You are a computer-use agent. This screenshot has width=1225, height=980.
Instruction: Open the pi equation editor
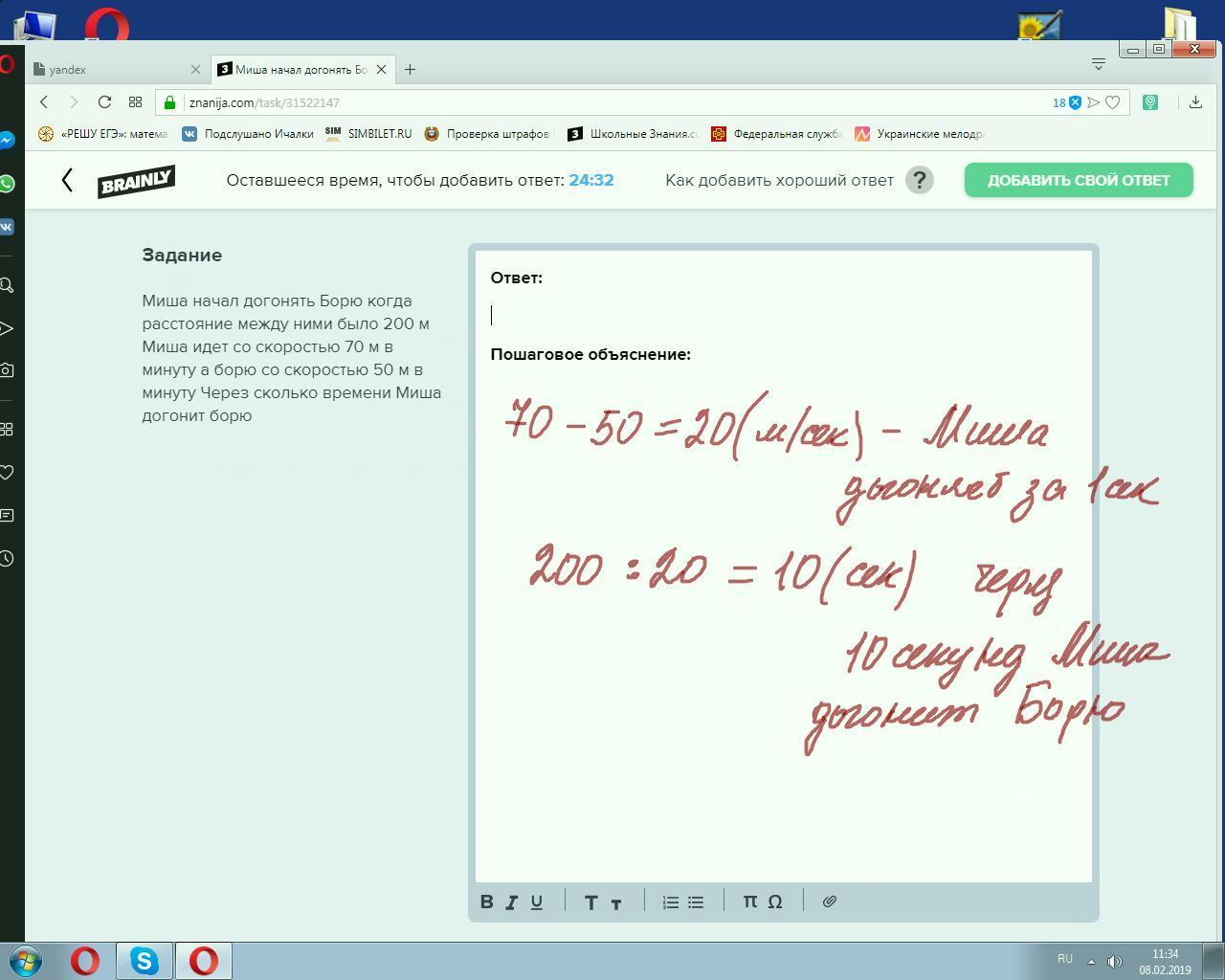pyautogui.click(x=750, y=902)
